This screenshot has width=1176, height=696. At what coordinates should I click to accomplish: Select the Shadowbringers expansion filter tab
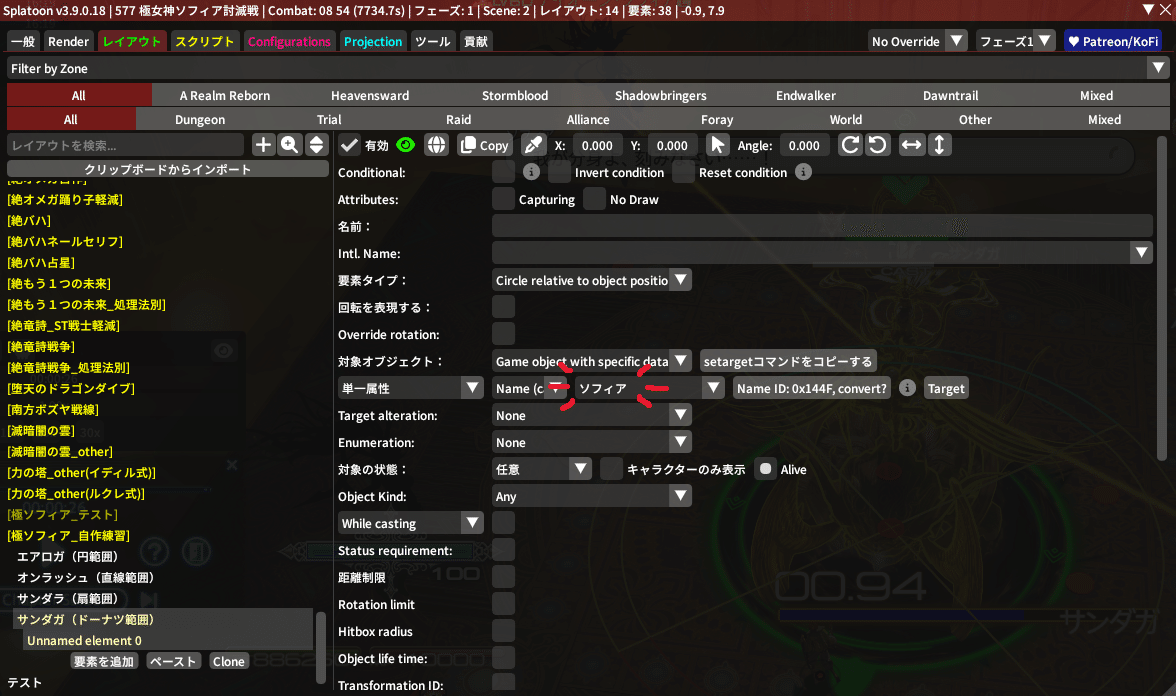click(660, 96)
